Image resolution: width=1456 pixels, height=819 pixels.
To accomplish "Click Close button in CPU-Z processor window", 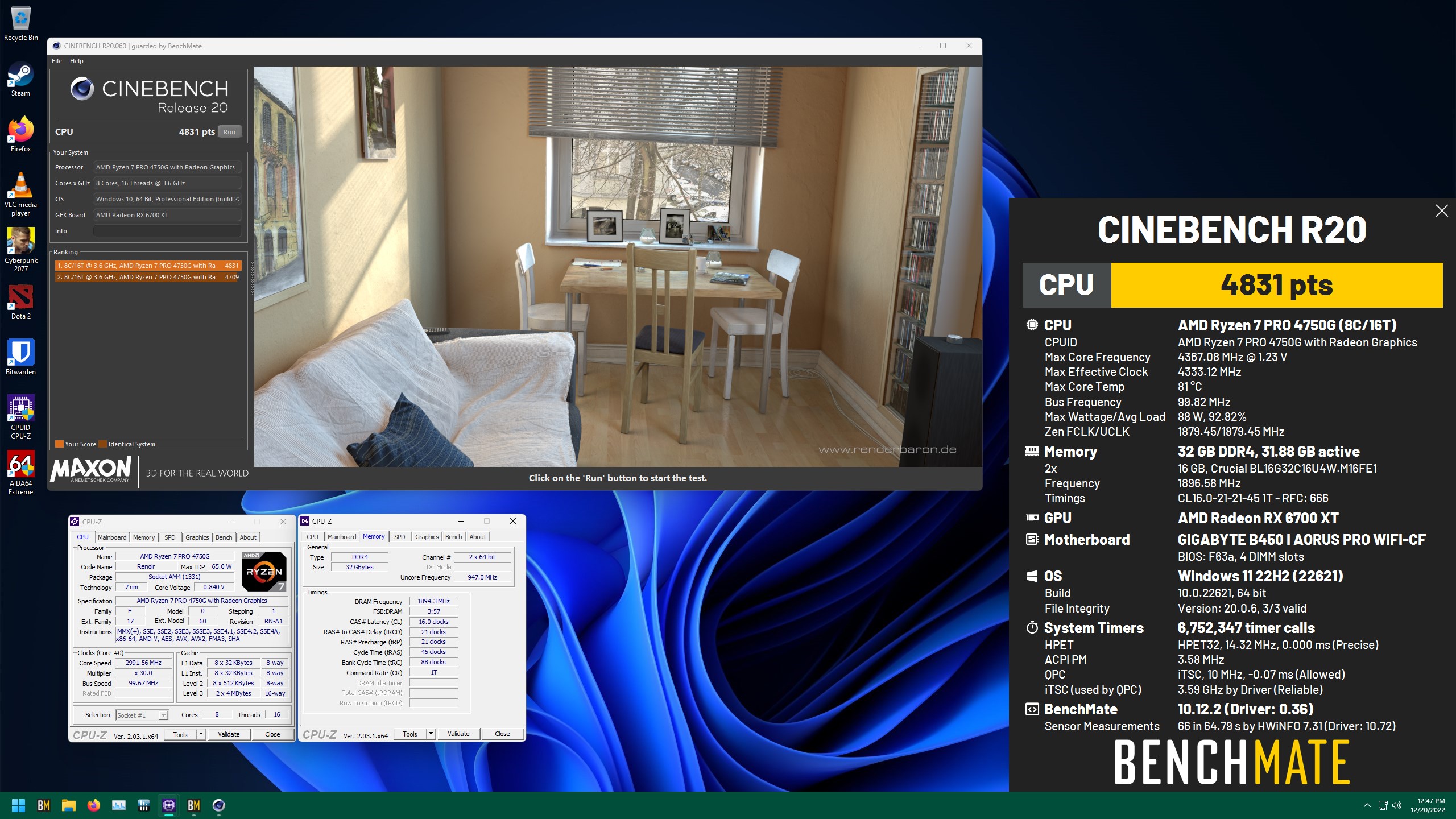I will click(272, 734).
